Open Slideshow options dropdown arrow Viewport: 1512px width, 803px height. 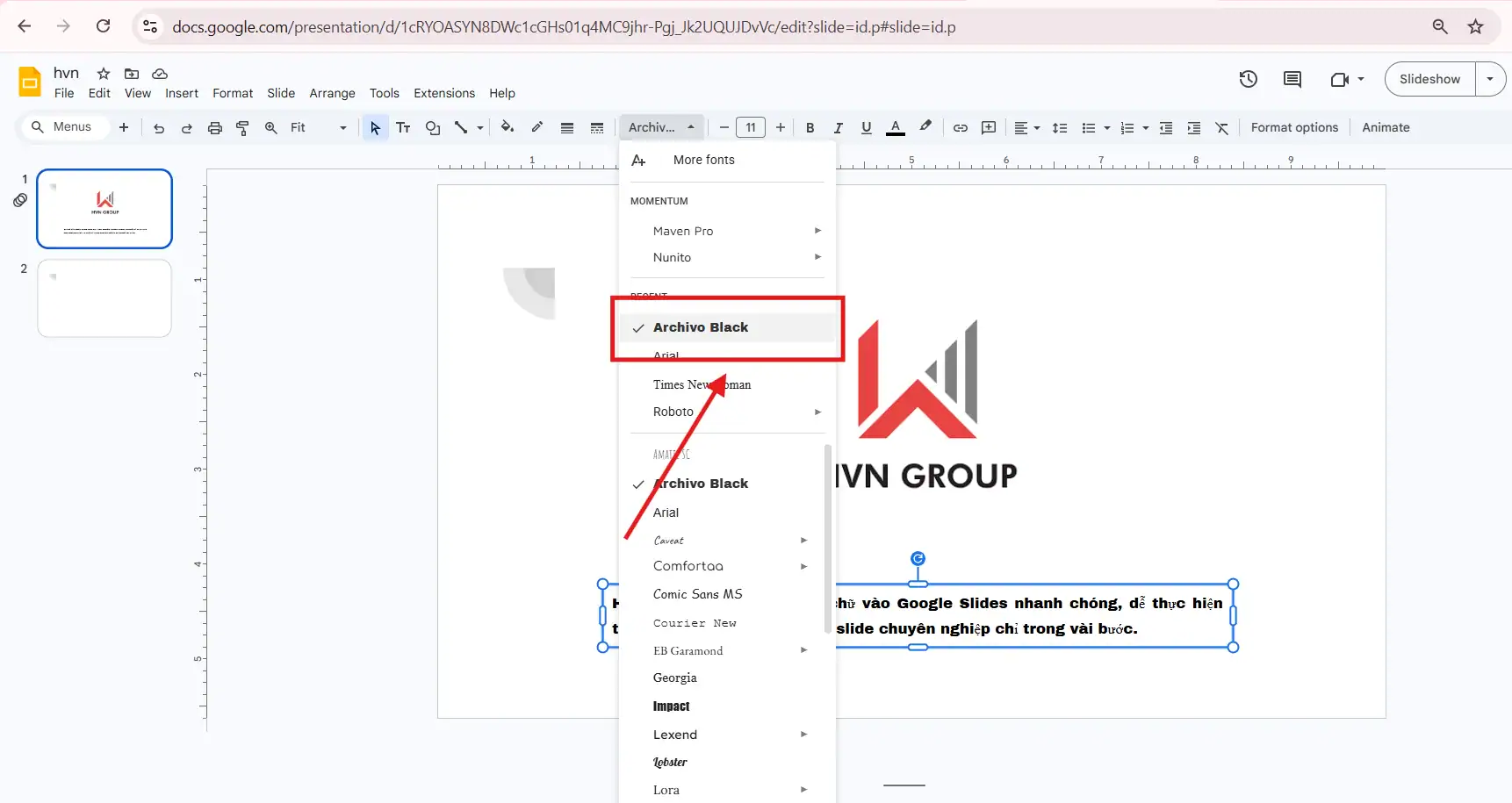tap(1490, 79)
